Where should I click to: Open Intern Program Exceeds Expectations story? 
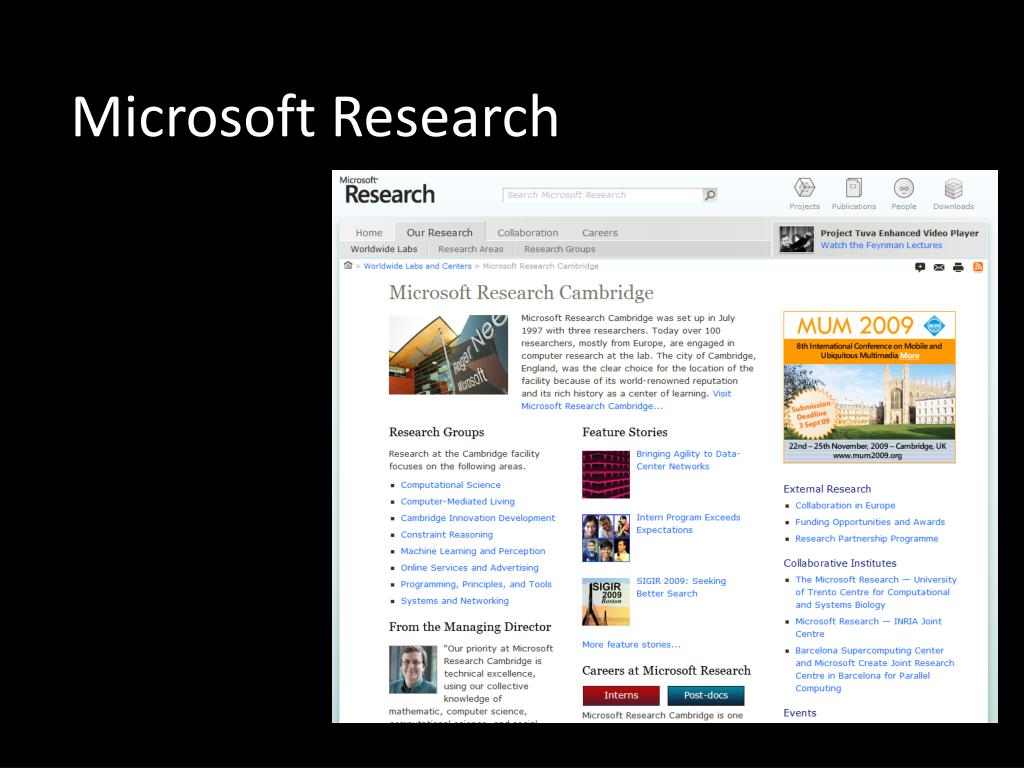point(688,523)
